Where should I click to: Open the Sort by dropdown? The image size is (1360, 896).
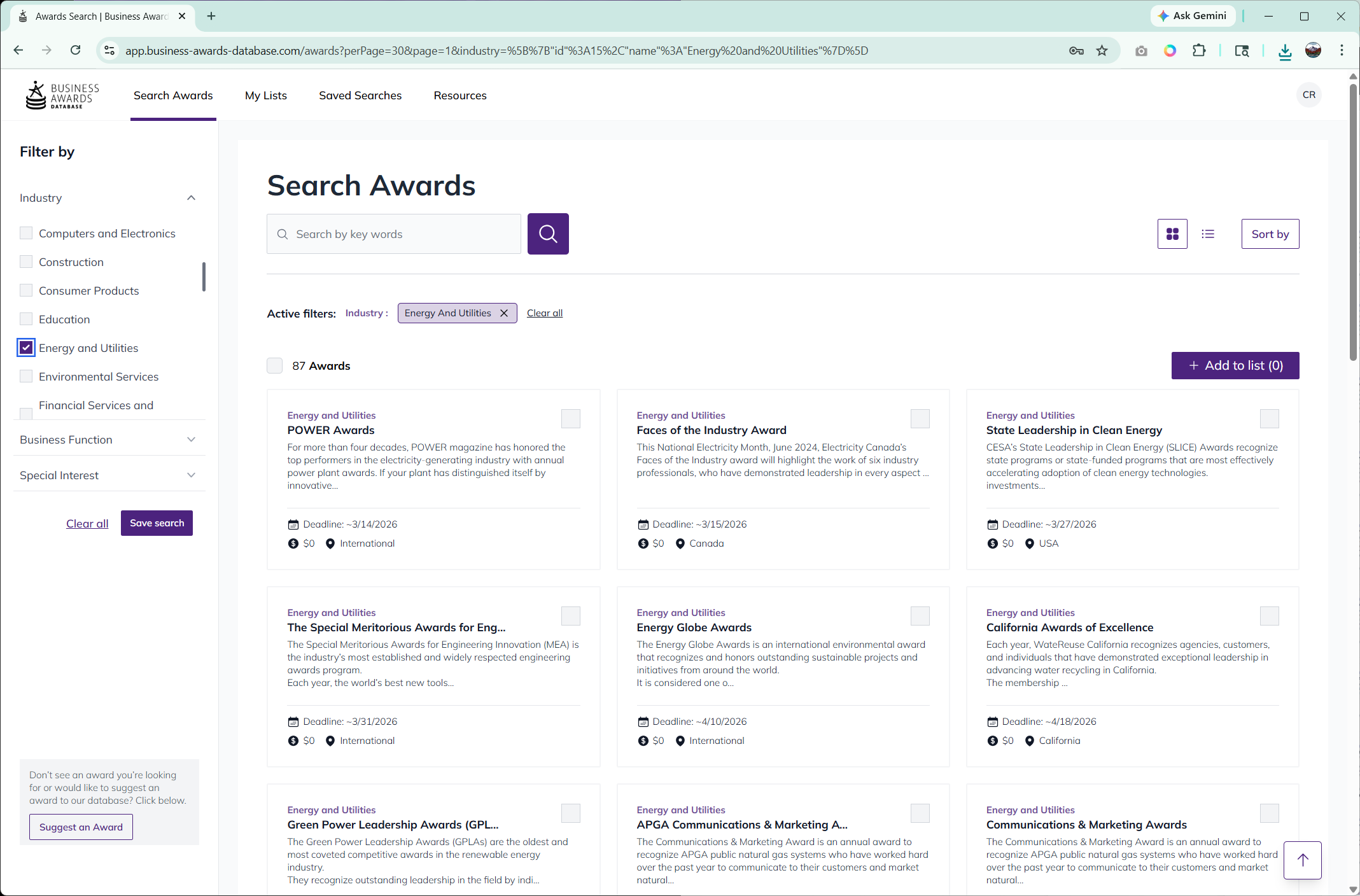point(1270,234)
